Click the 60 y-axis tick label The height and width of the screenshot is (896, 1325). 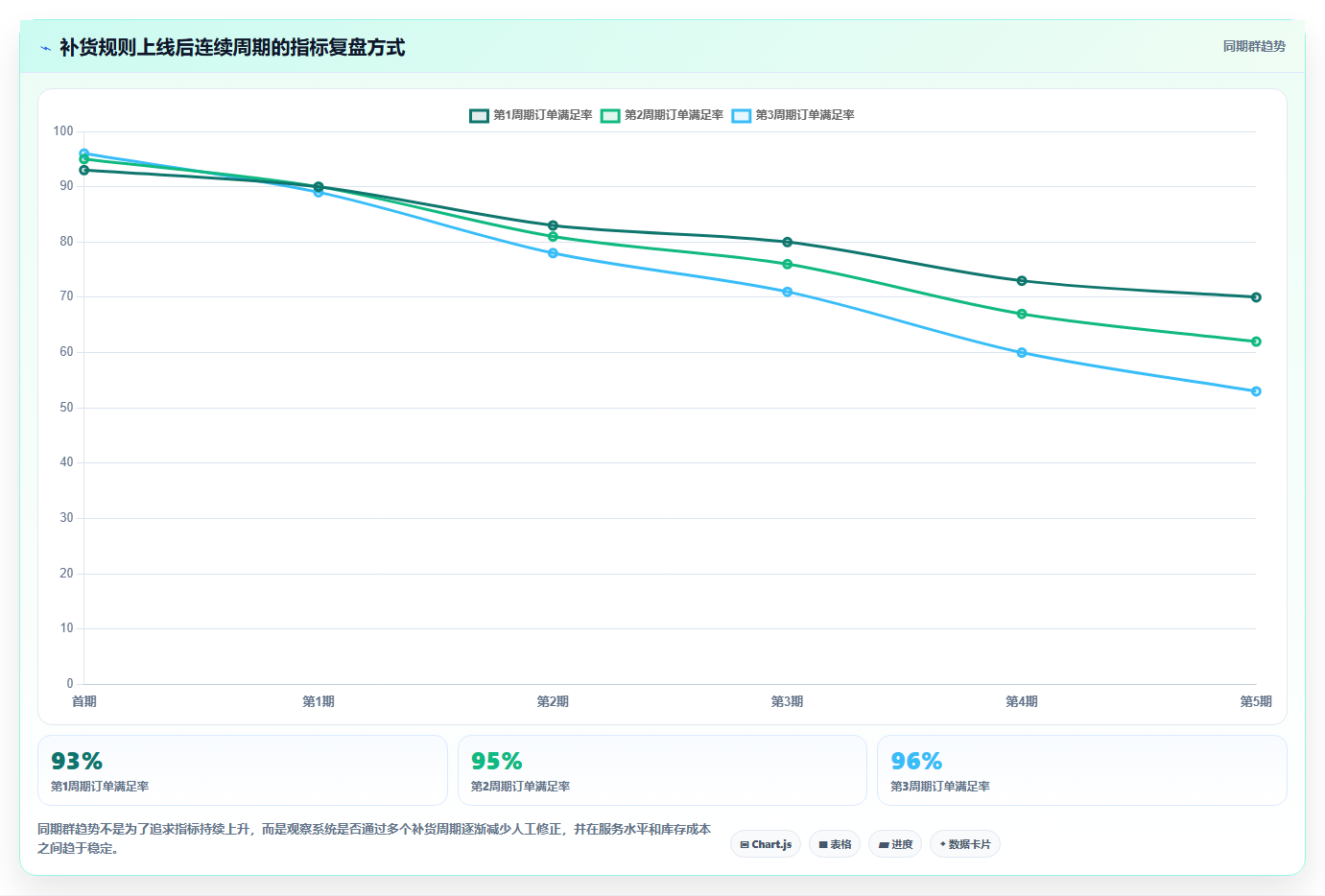[x=66, y=352]
